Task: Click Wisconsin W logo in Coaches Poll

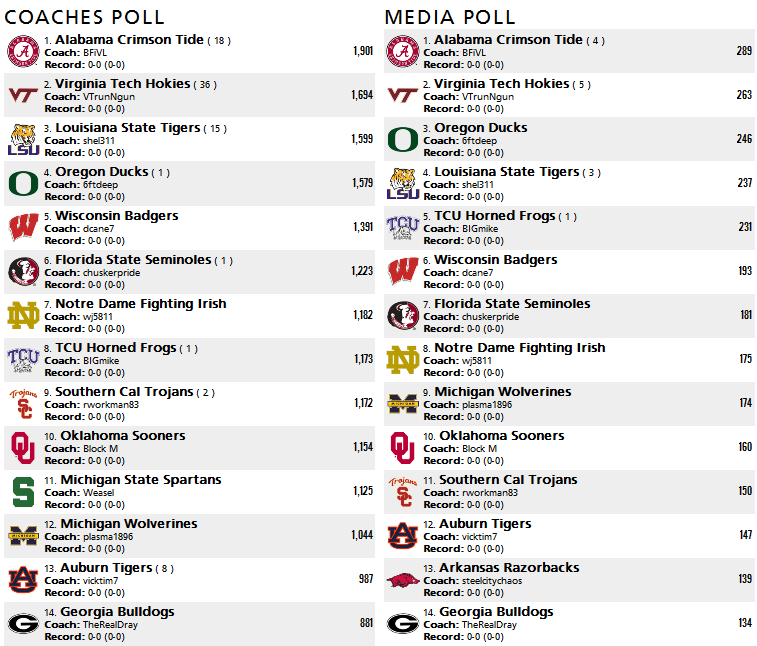Action: pyautogui.click(x=23, y=227)
